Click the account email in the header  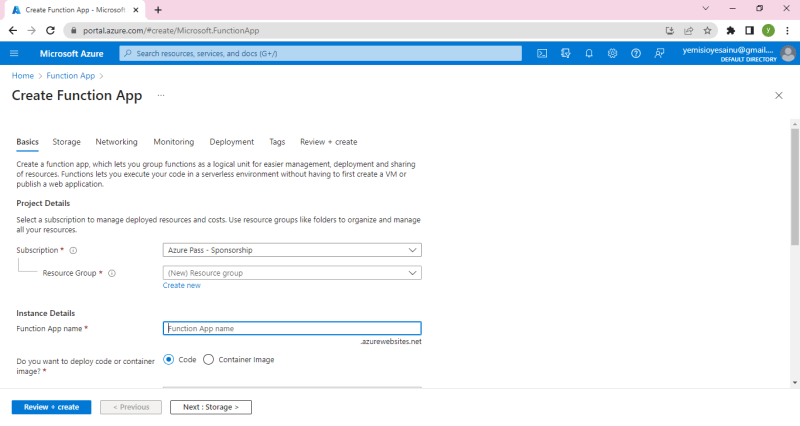coord(728,50)
